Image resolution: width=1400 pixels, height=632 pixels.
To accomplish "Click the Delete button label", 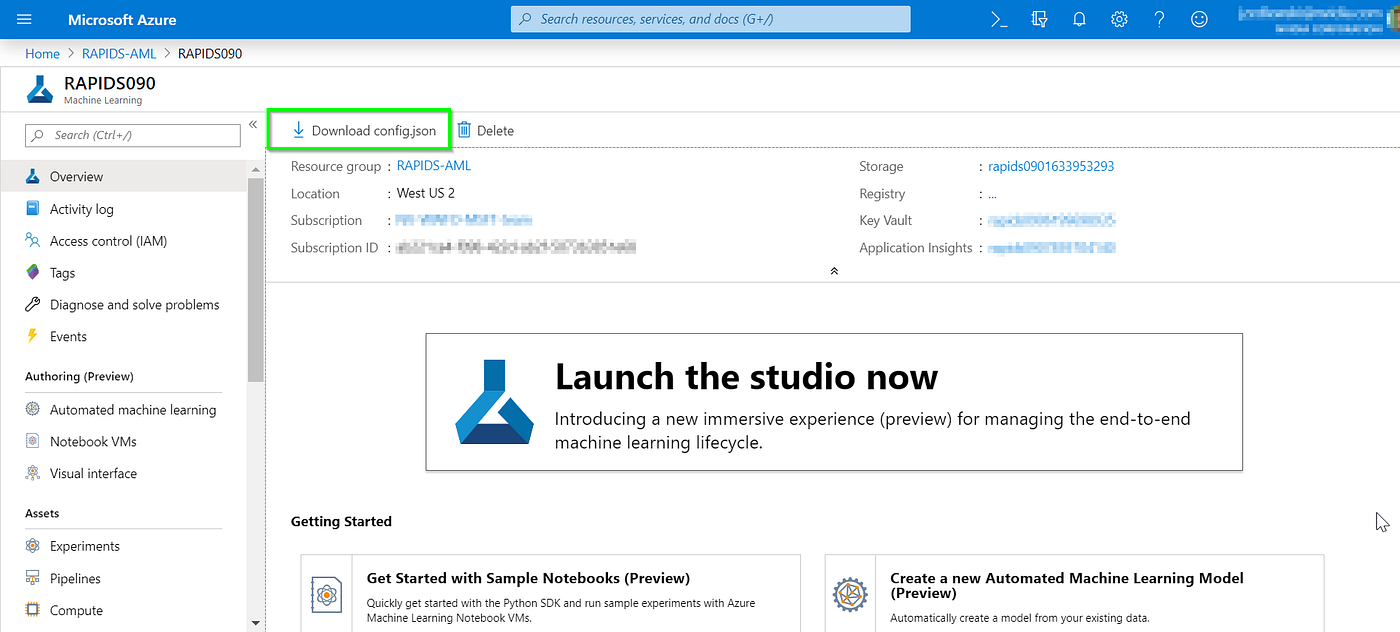I will (x=495, y=131).
